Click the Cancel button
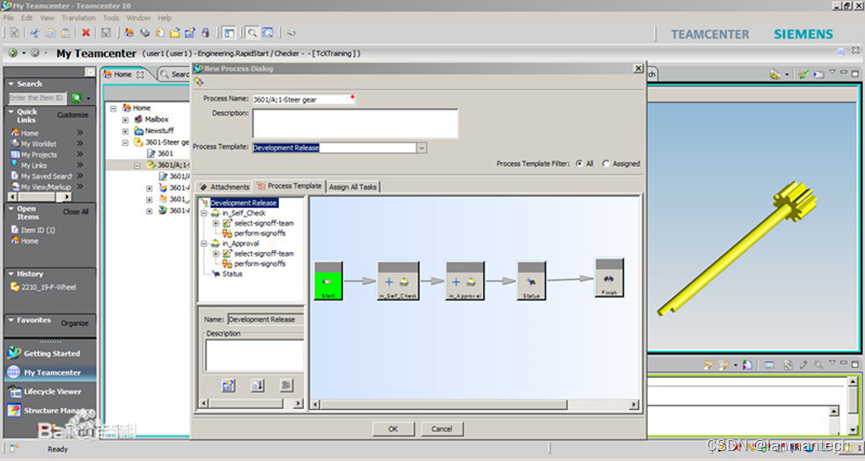865x461 pixels. click(x=442, y=428)
